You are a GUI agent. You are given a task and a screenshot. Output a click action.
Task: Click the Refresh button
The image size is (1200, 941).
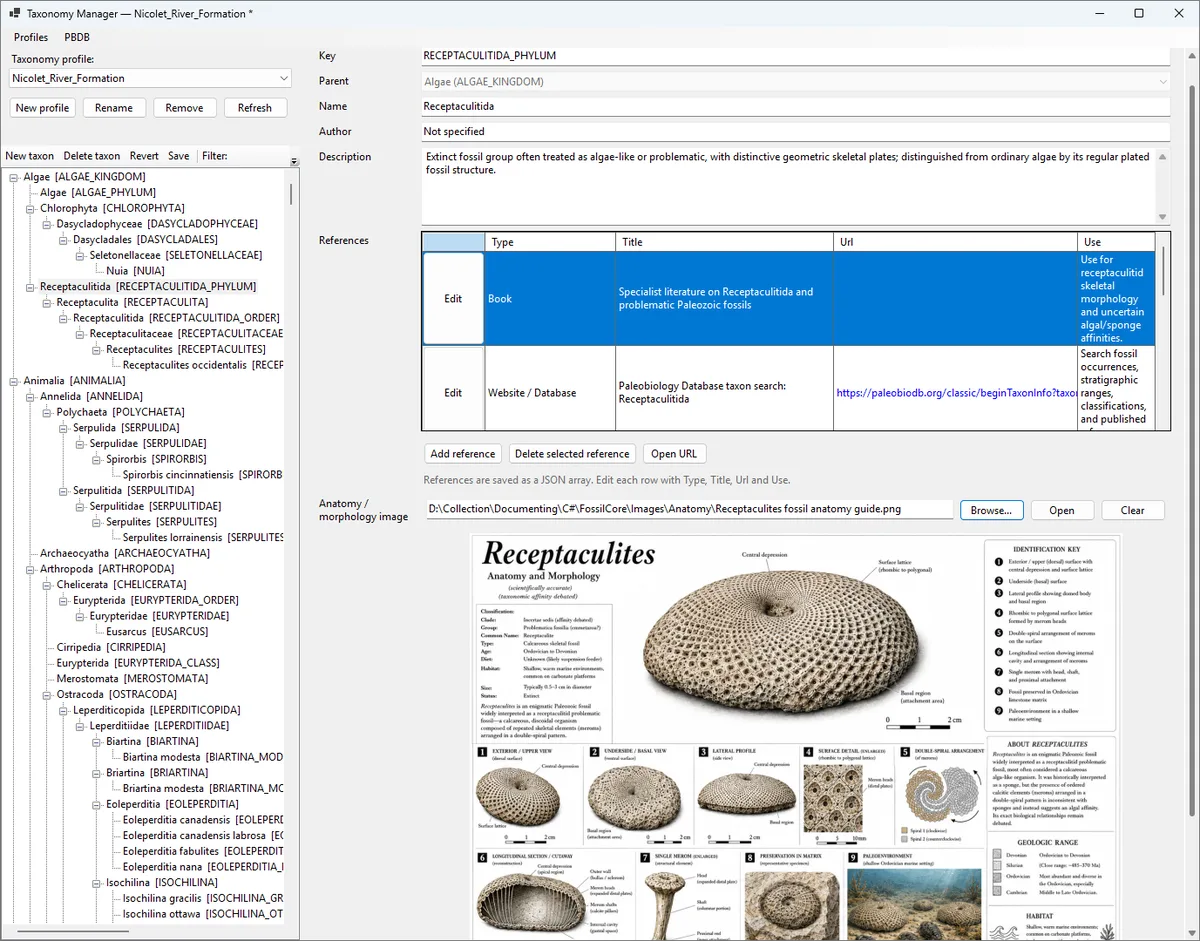[255, 108]
